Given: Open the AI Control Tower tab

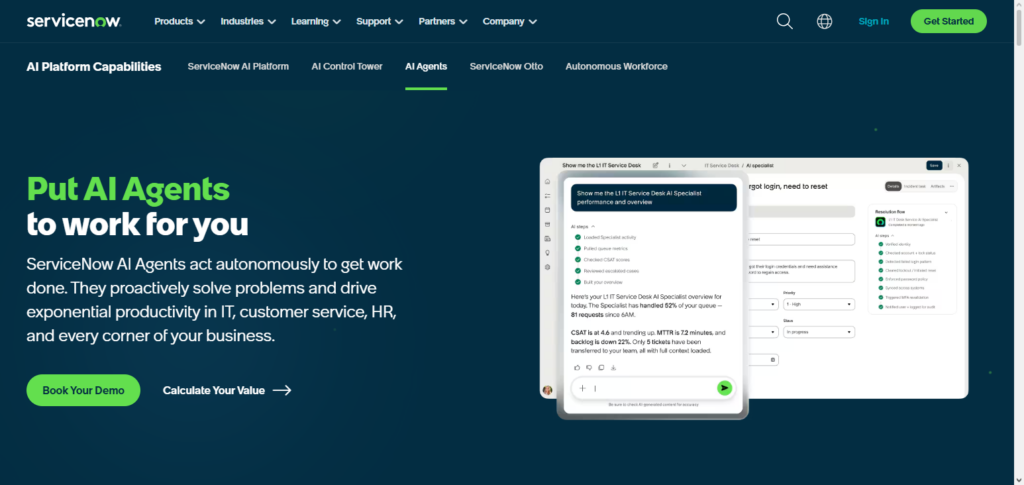Looking at the screenshot, I should click(x=347, y=67).
